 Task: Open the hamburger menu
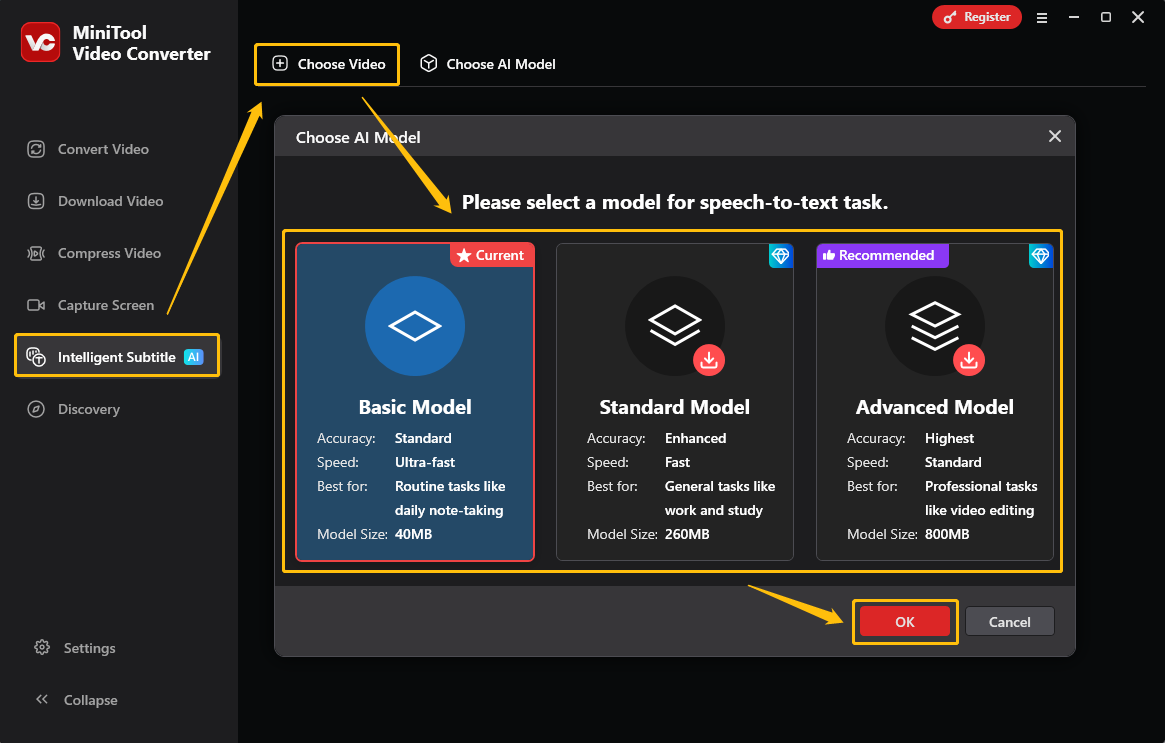pos(1042,17)
